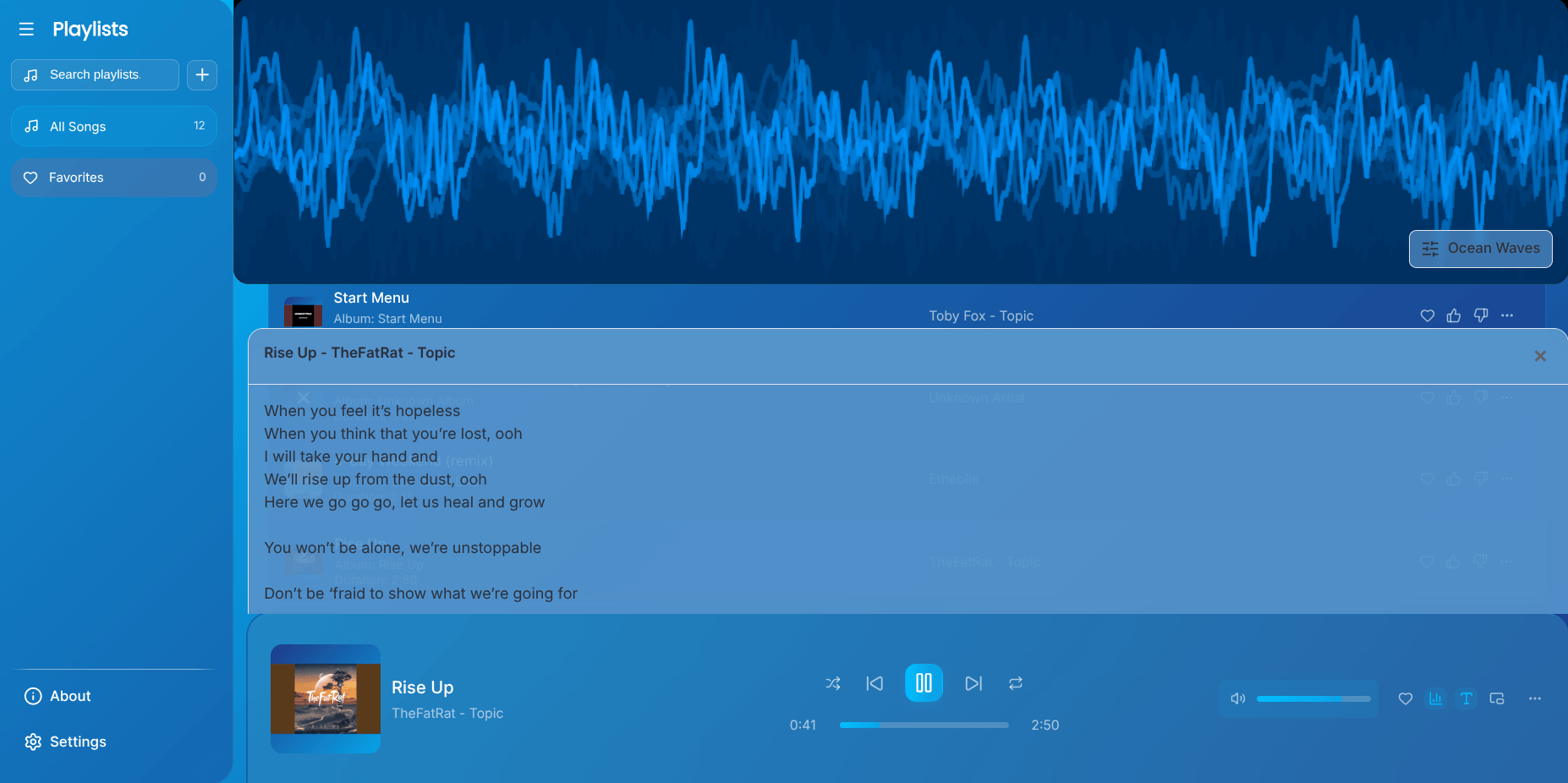Click the total duration 2:50
Screen dimensions: 1568x783
1045,726
